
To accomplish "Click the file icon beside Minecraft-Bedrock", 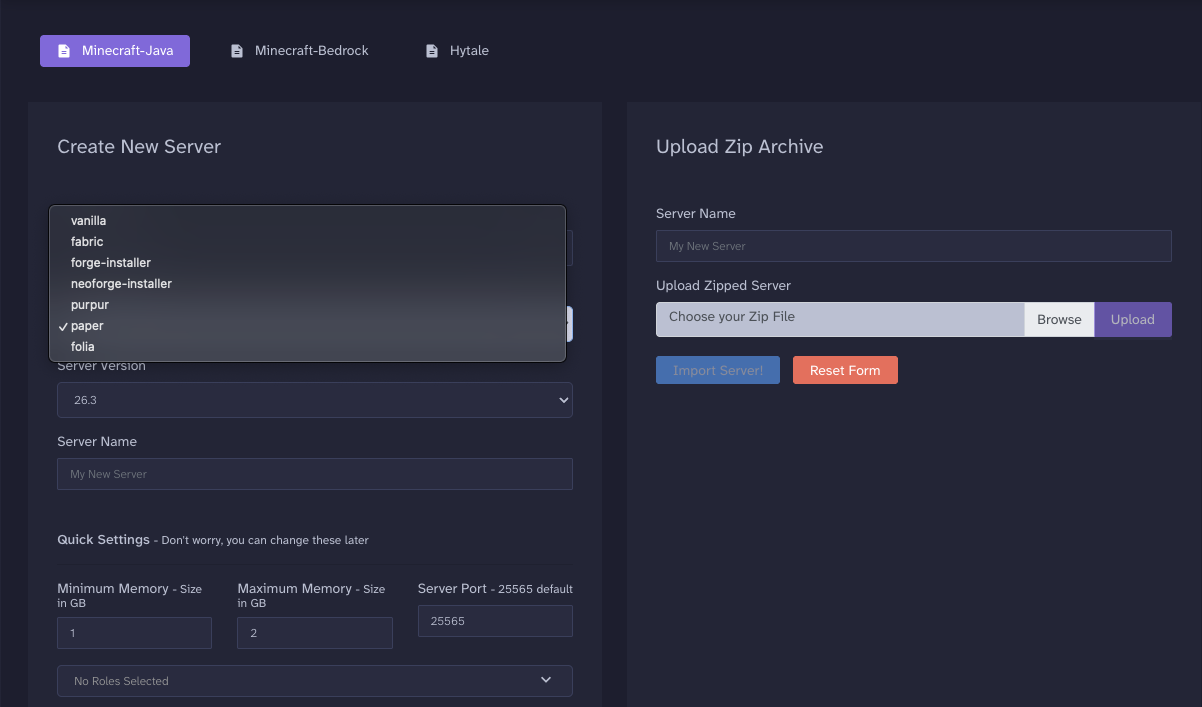I will (x=237, y=51).
